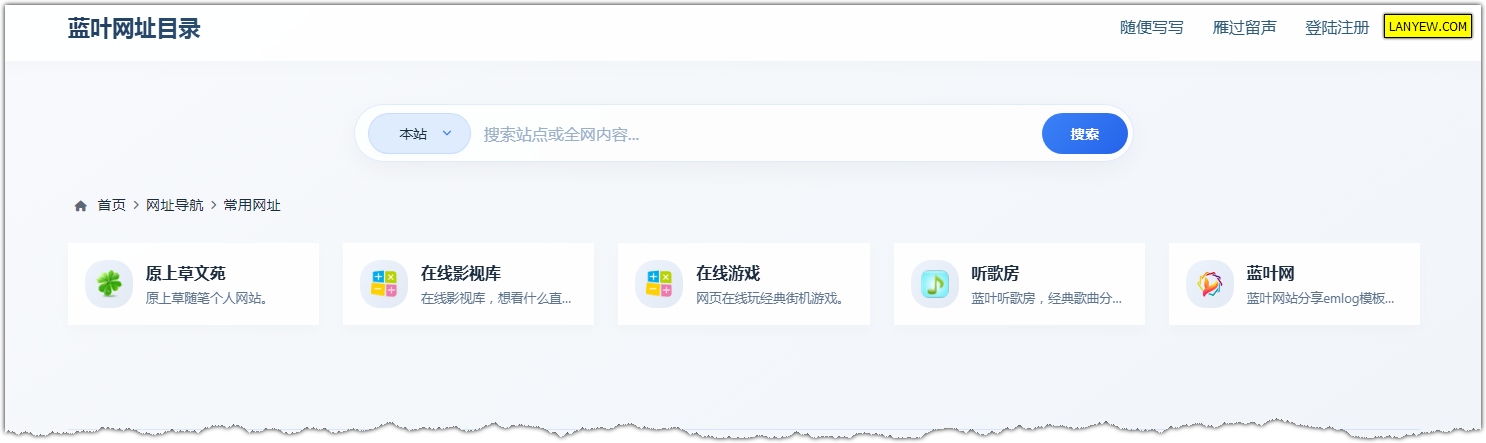Click the 蓝叶网址目录 site title
Image resolution: width=1486 pixels, height=443 pixels.
134,28
